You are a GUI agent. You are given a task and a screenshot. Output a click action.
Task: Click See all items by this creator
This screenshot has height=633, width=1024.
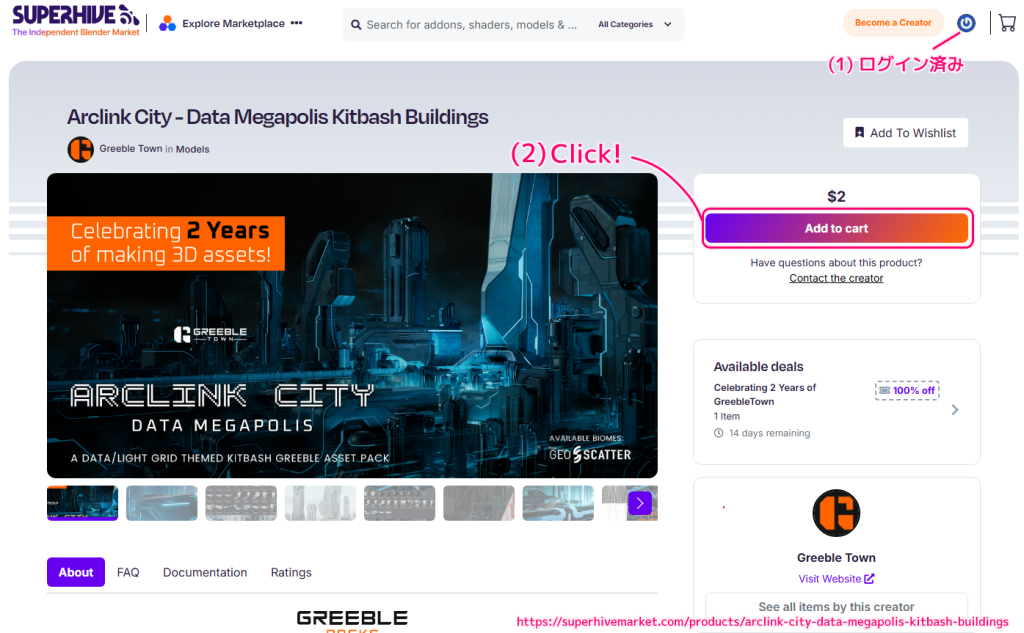836,607
